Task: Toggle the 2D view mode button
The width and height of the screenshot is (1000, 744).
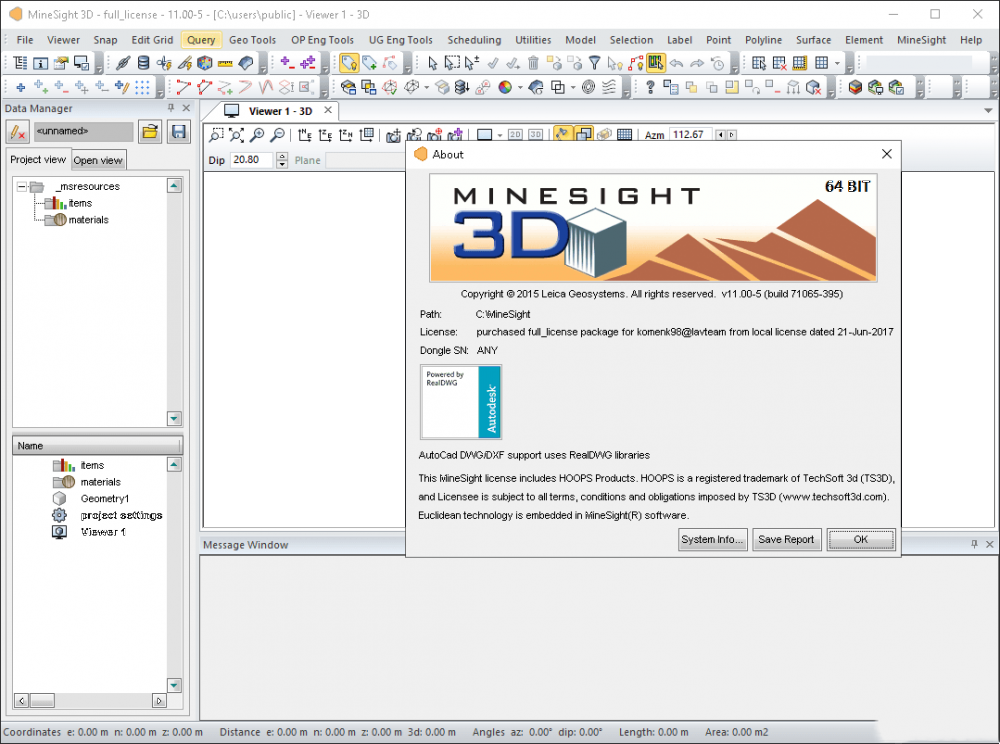Action: click(515, 135)
